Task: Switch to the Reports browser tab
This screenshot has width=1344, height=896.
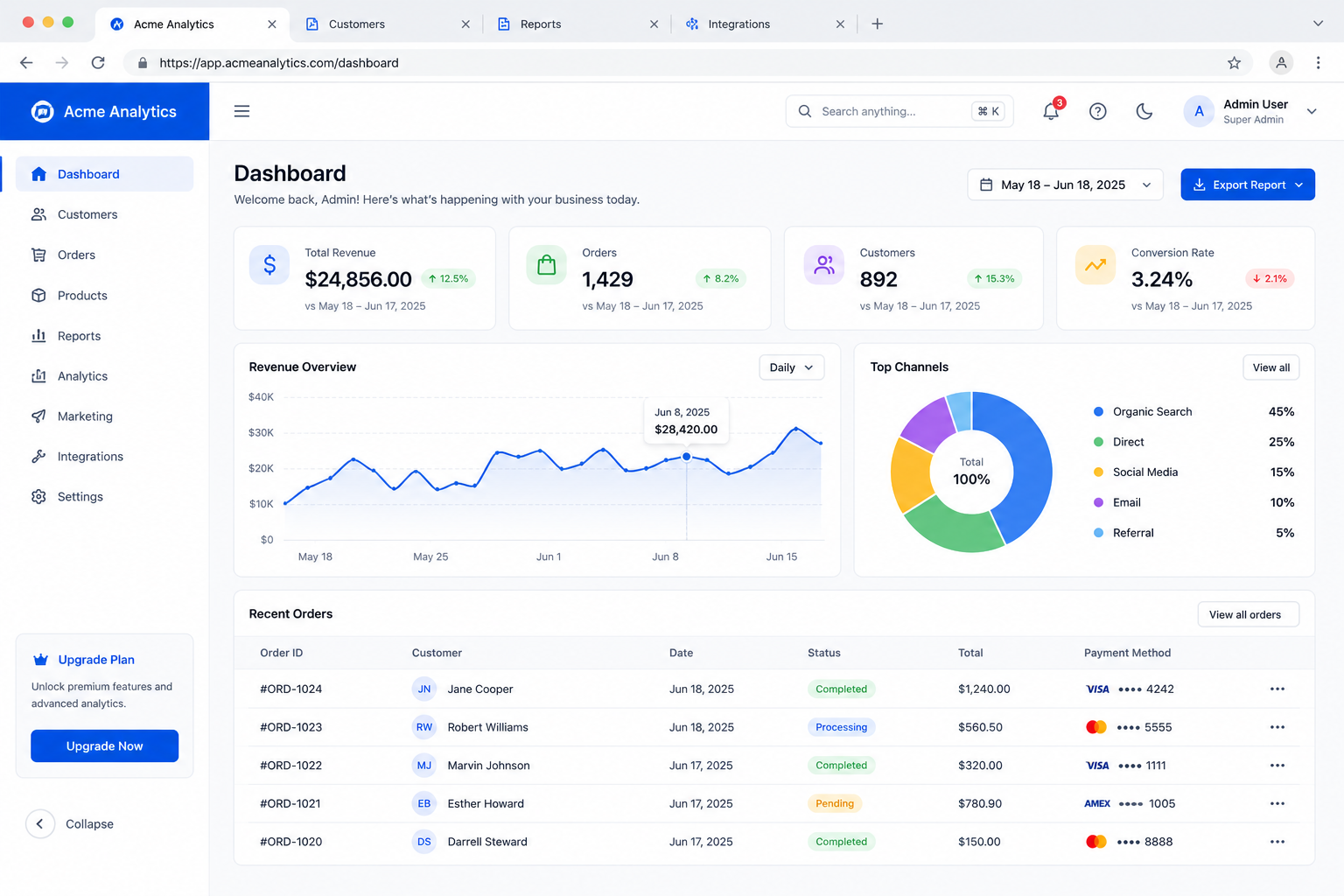Action: tap(577, 24)
